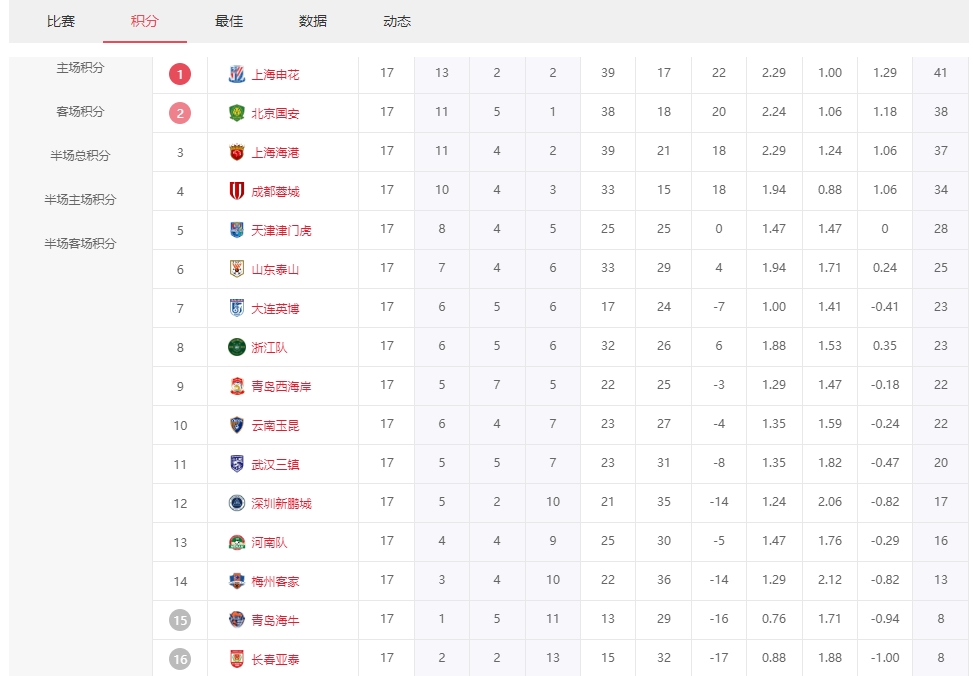The width and height of the screenshot is (973, 676).
Task: Go to the 动态 tab
Action: (397, 21)
